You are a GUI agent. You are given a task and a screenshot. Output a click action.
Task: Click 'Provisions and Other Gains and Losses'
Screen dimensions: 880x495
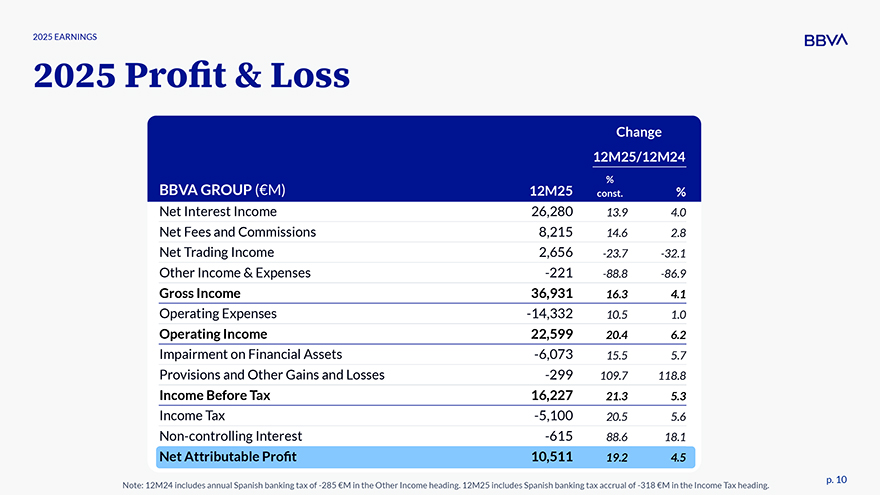pos(272,375)
